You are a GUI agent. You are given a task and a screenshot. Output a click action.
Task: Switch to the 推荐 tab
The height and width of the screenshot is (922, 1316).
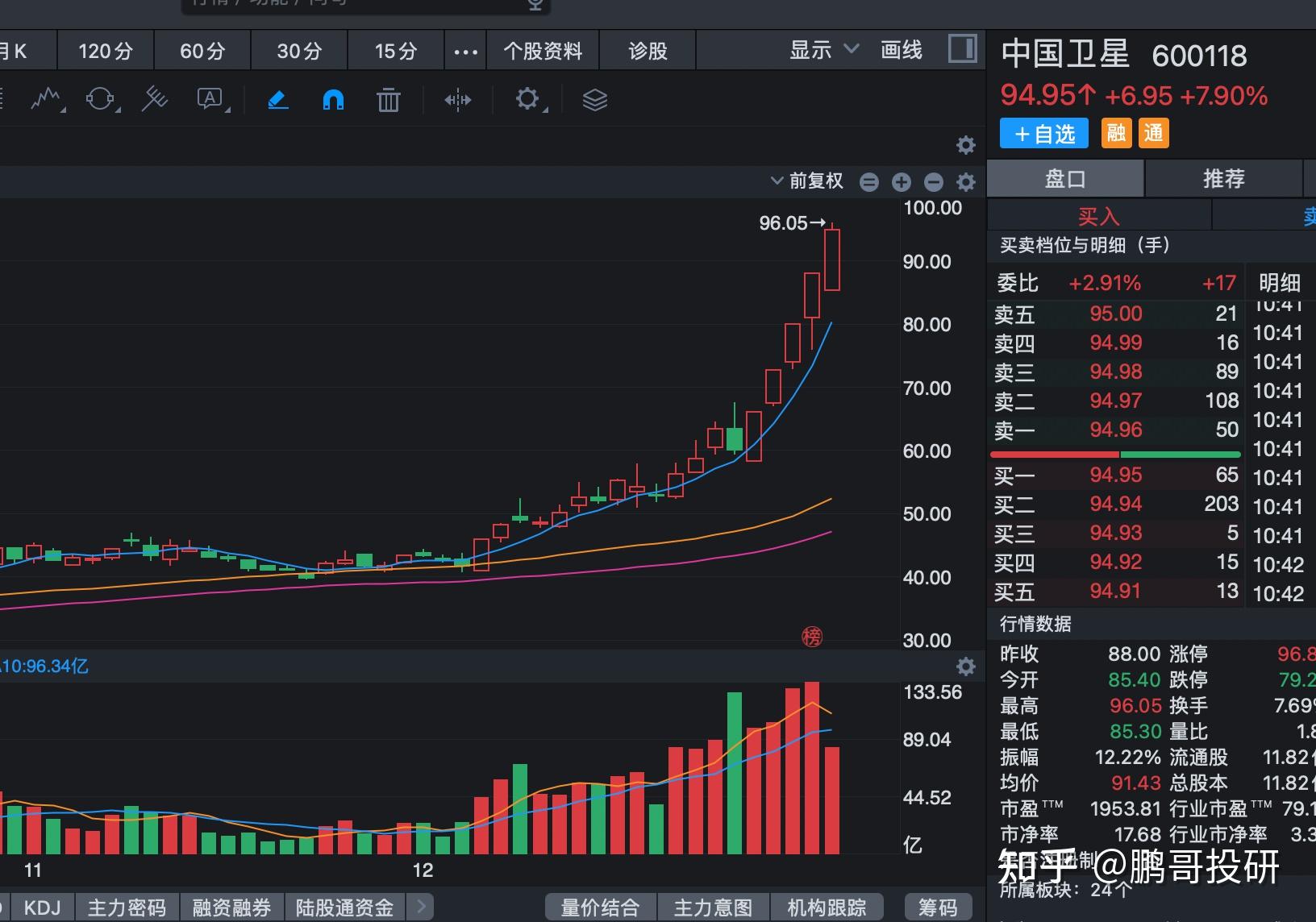pyautogui.click(x=1223, y=179)
